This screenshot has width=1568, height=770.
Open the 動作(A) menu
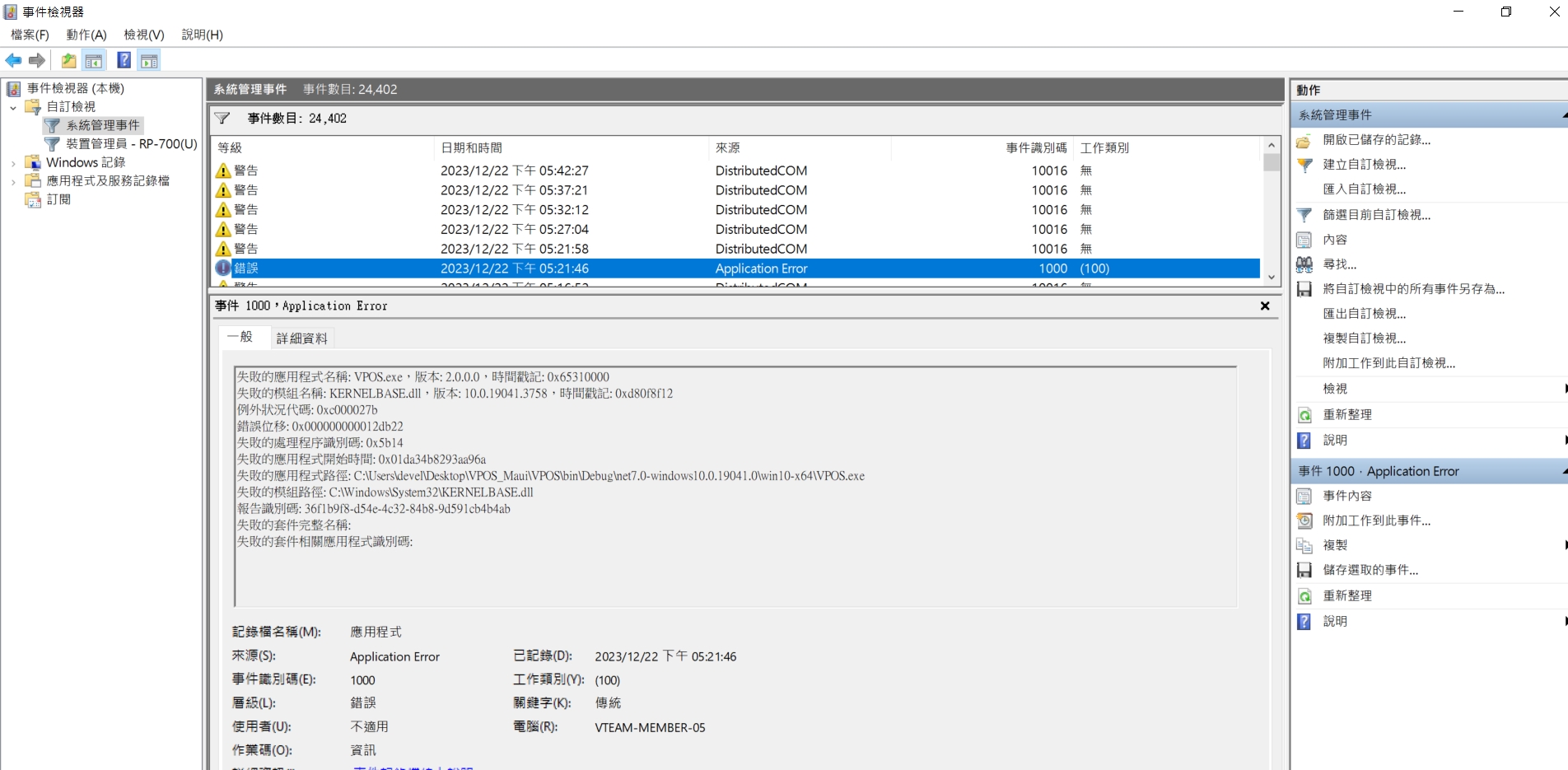pyautogui.click(x=86, y=35)
